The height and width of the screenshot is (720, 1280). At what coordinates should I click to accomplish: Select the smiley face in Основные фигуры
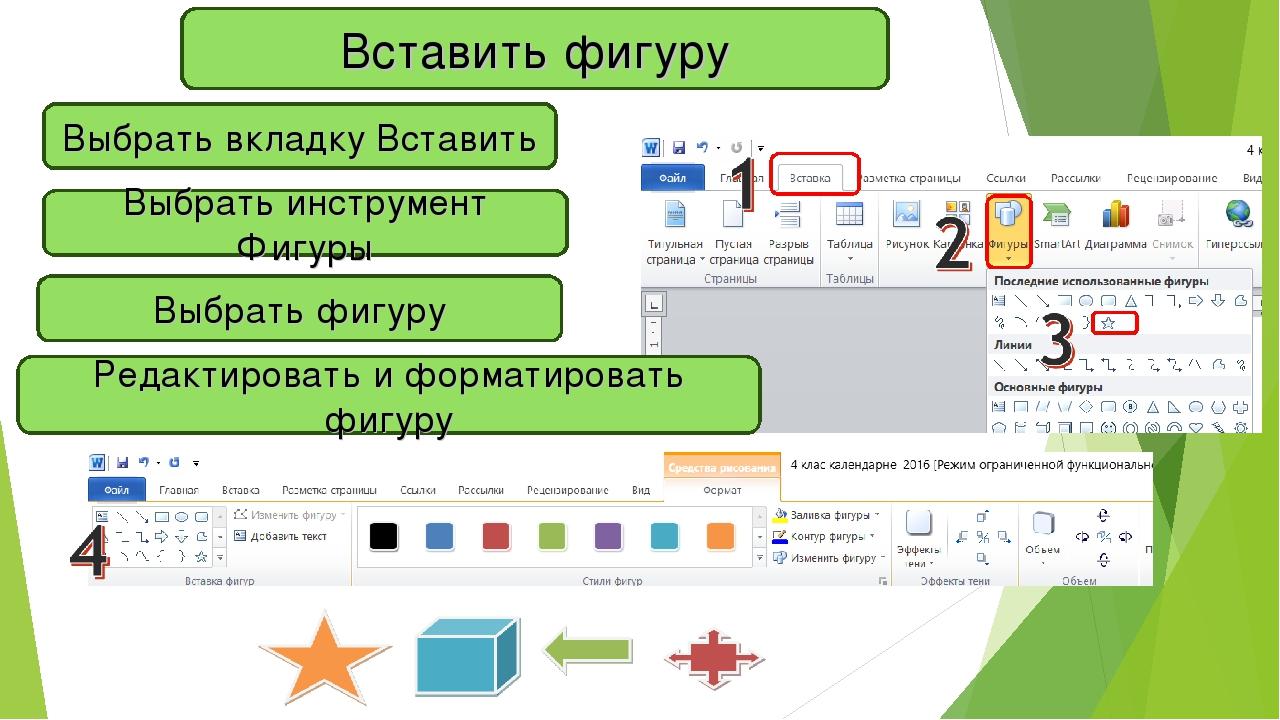pos(1107,427)
